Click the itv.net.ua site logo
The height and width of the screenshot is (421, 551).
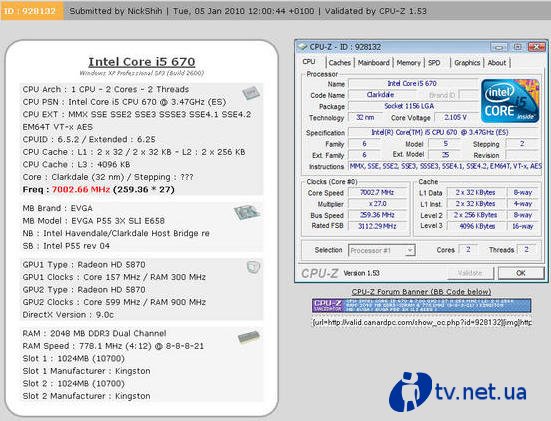click(458, 391)
